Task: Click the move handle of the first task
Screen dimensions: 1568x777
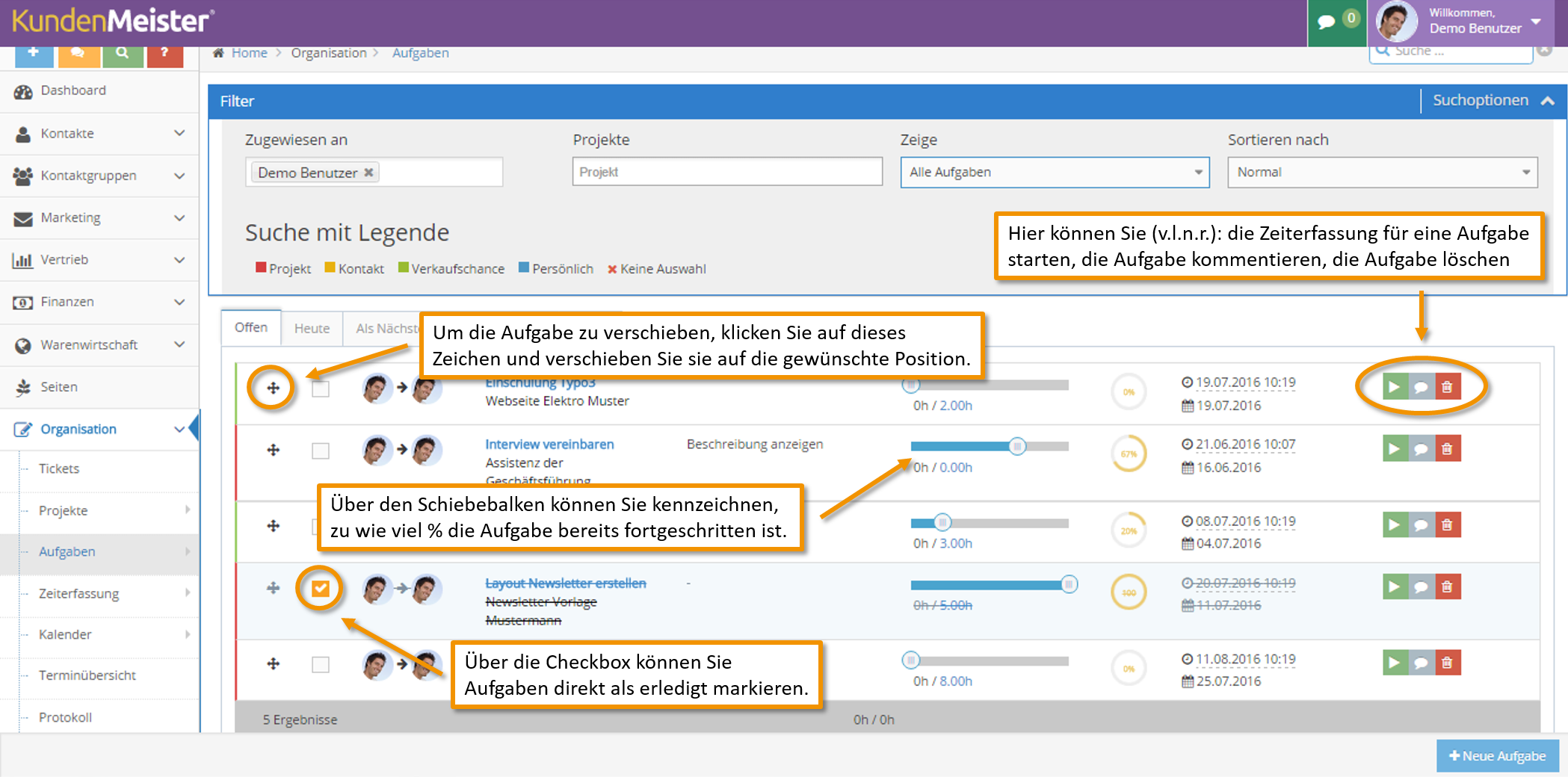Action: pyautogui.click(x=273, y=388)
